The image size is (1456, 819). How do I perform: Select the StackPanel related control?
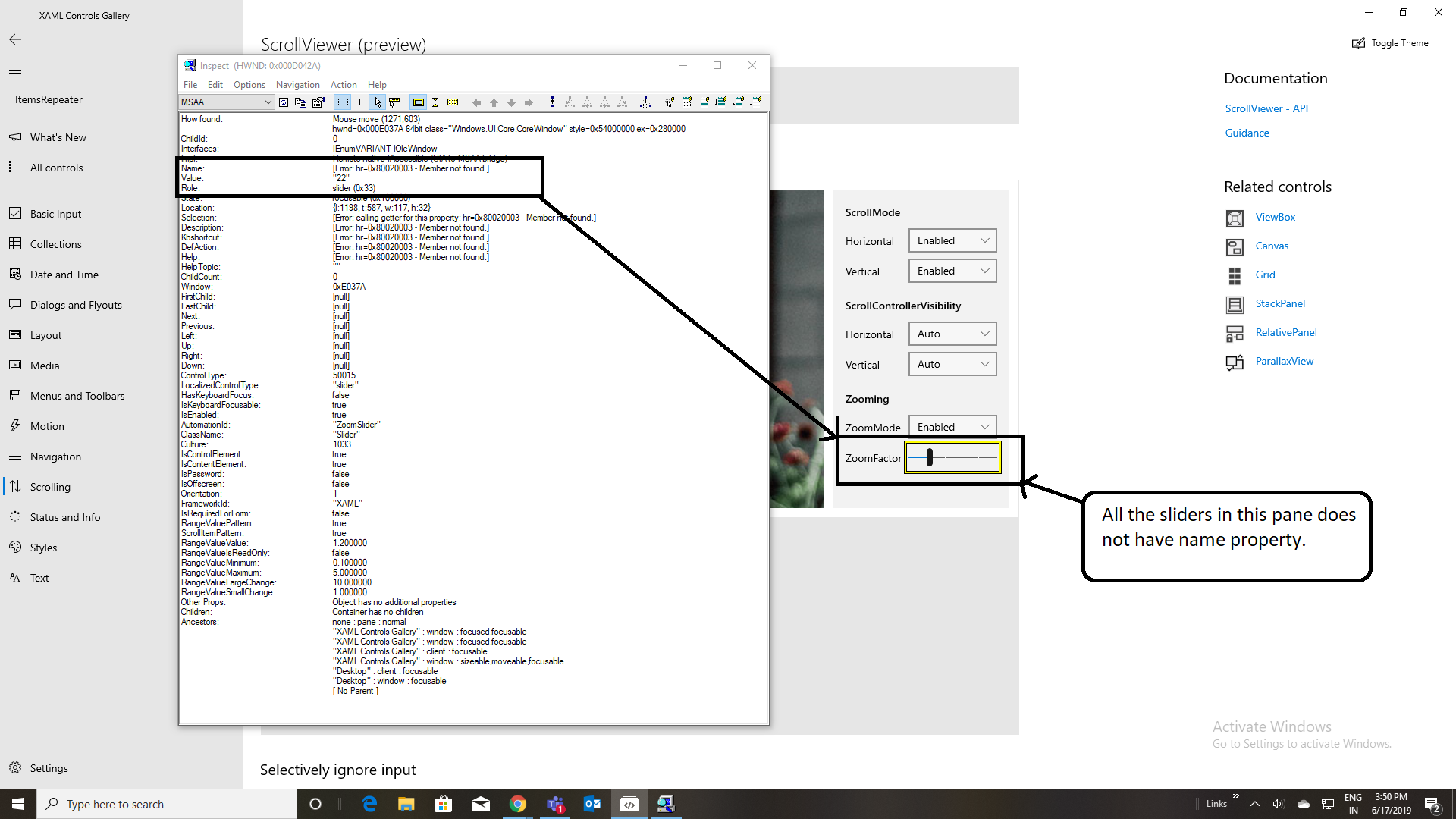coord(1279,303)
